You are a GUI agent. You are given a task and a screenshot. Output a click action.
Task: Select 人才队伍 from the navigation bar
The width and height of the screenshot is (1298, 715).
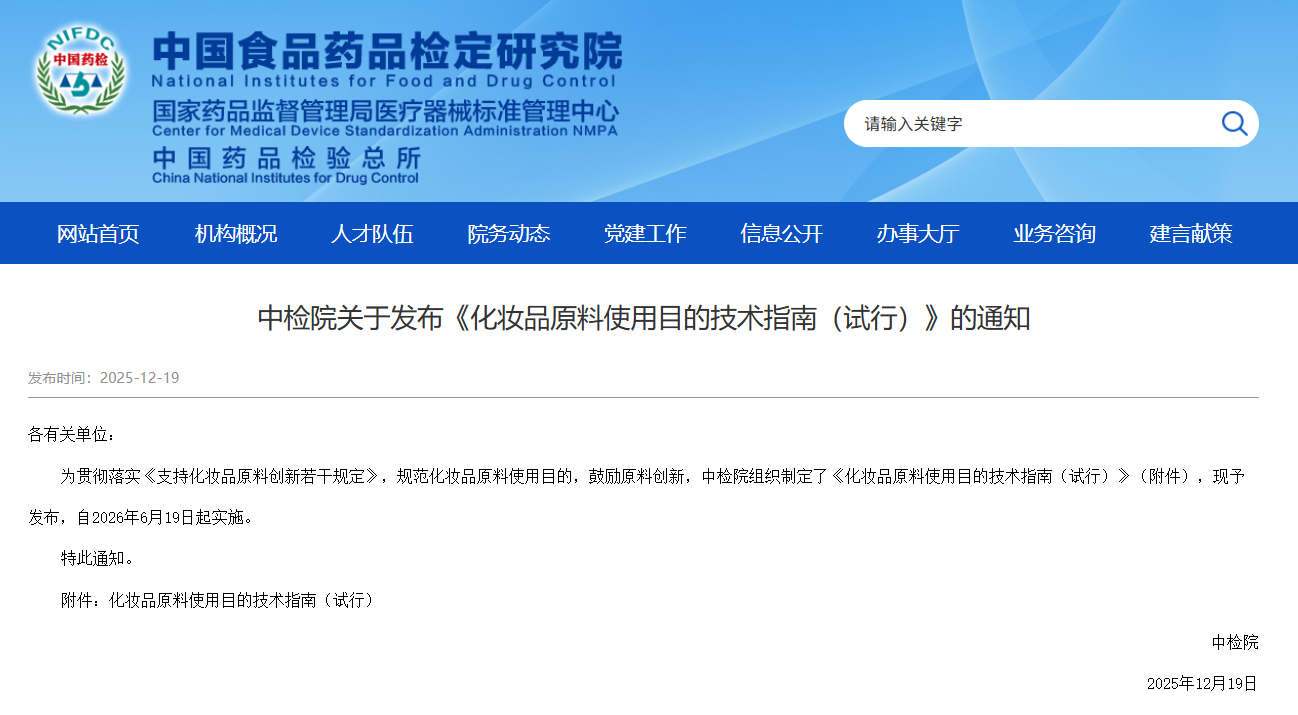372,234
